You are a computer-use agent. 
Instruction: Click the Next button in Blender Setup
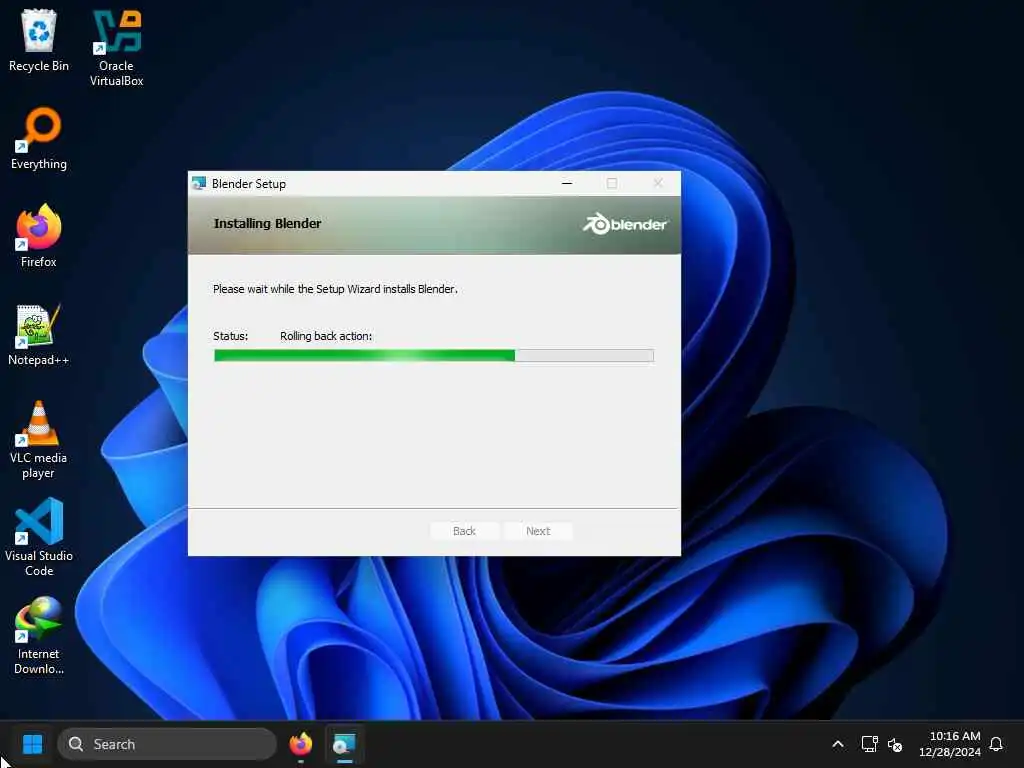538,531
